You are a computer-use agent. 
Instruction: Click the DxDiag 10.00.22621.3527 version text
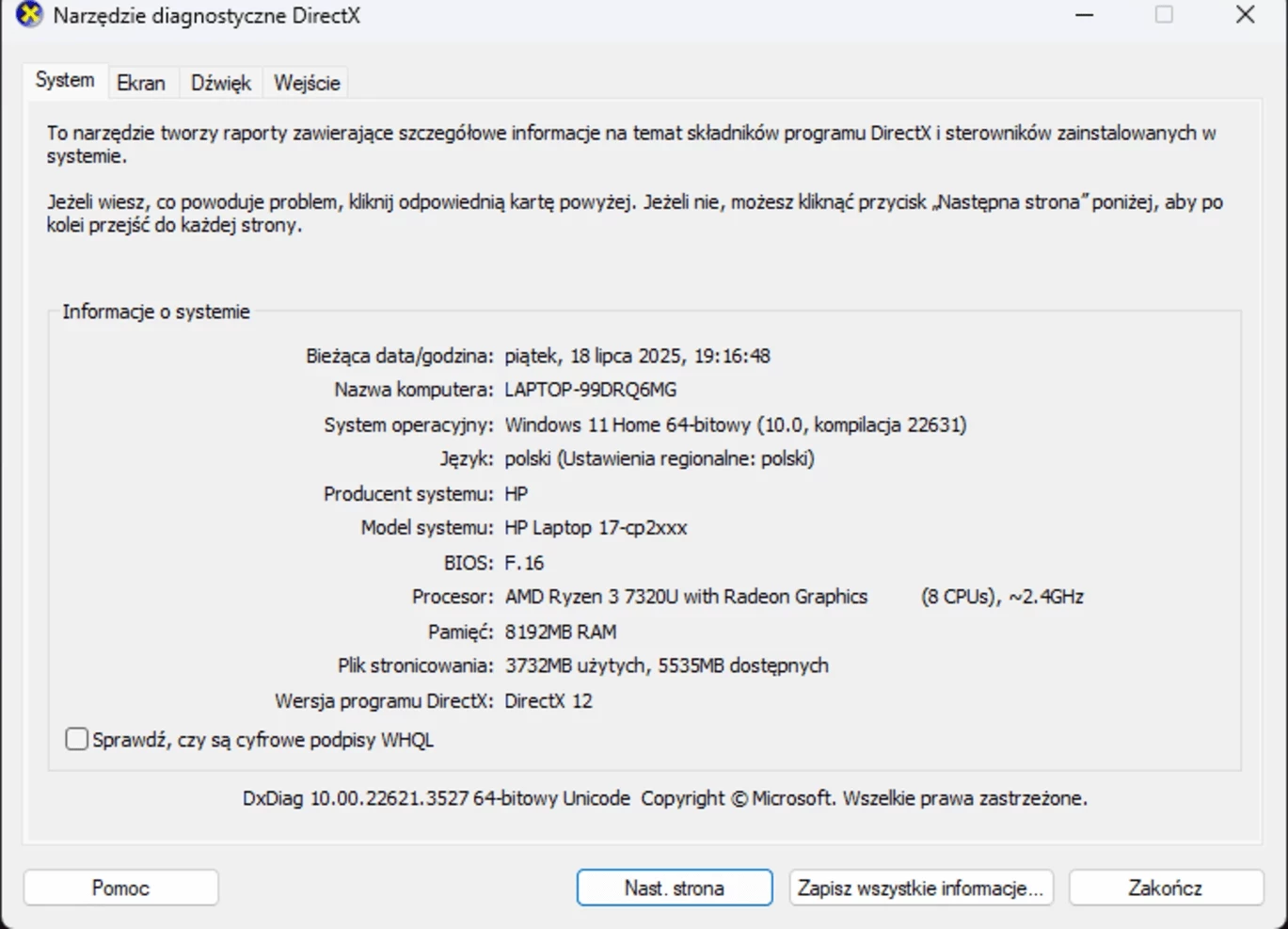click(x=665, y=798)
